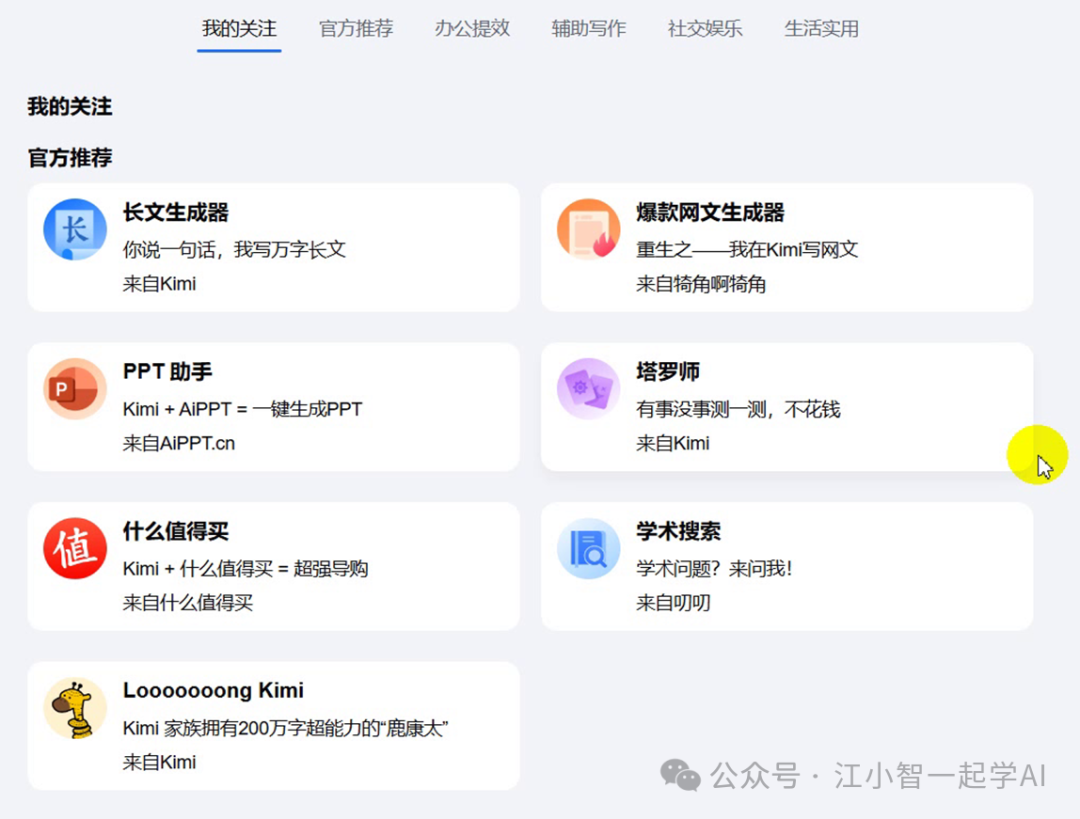Click description 有事没事测一测，不花钱
Image resolution: width=1080 pixels, height=819 pixels.
point(738,409)
